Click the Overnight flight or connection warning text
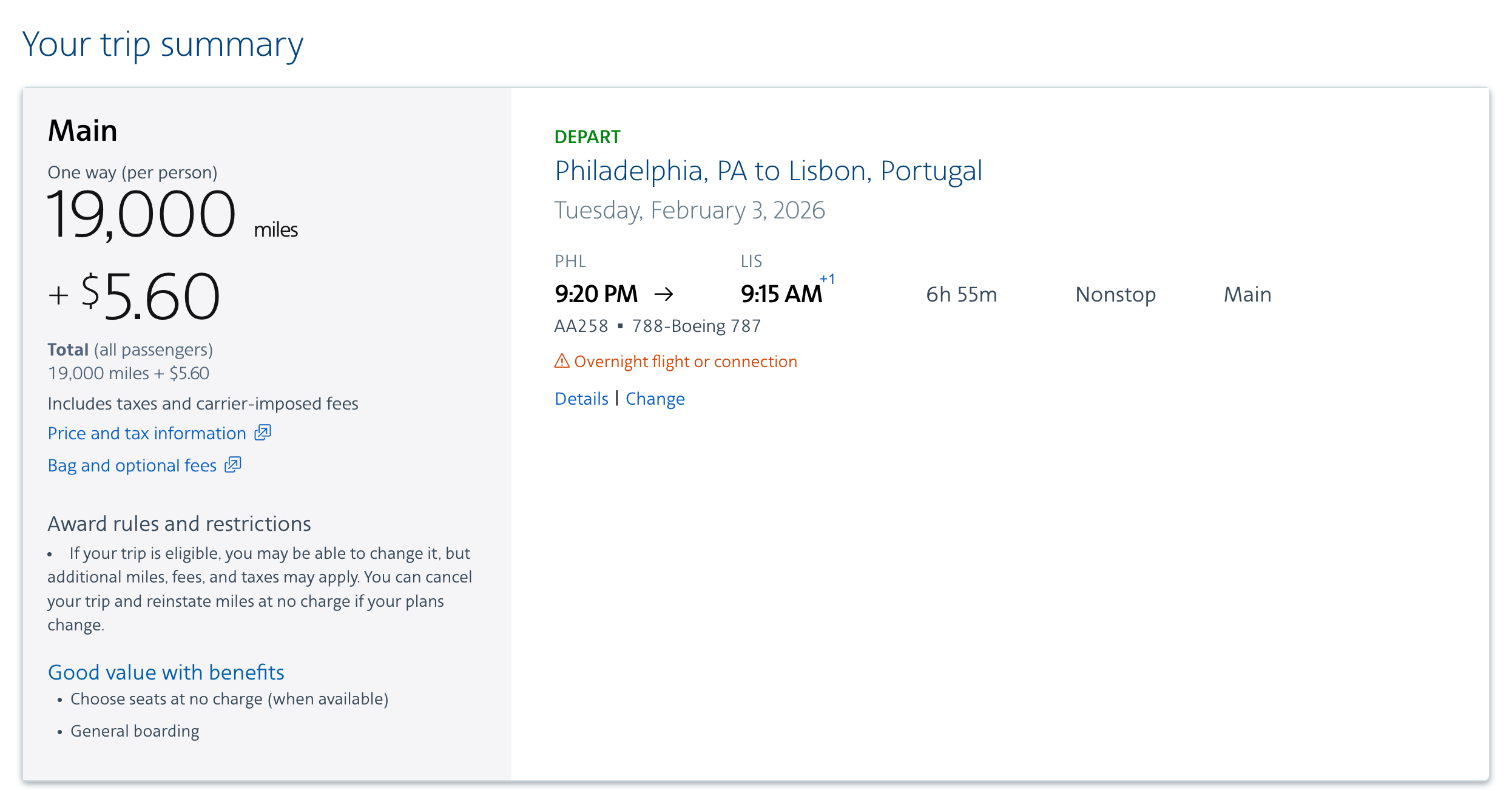The height and width of the screenshot is (790, 1512). point(685,362)
